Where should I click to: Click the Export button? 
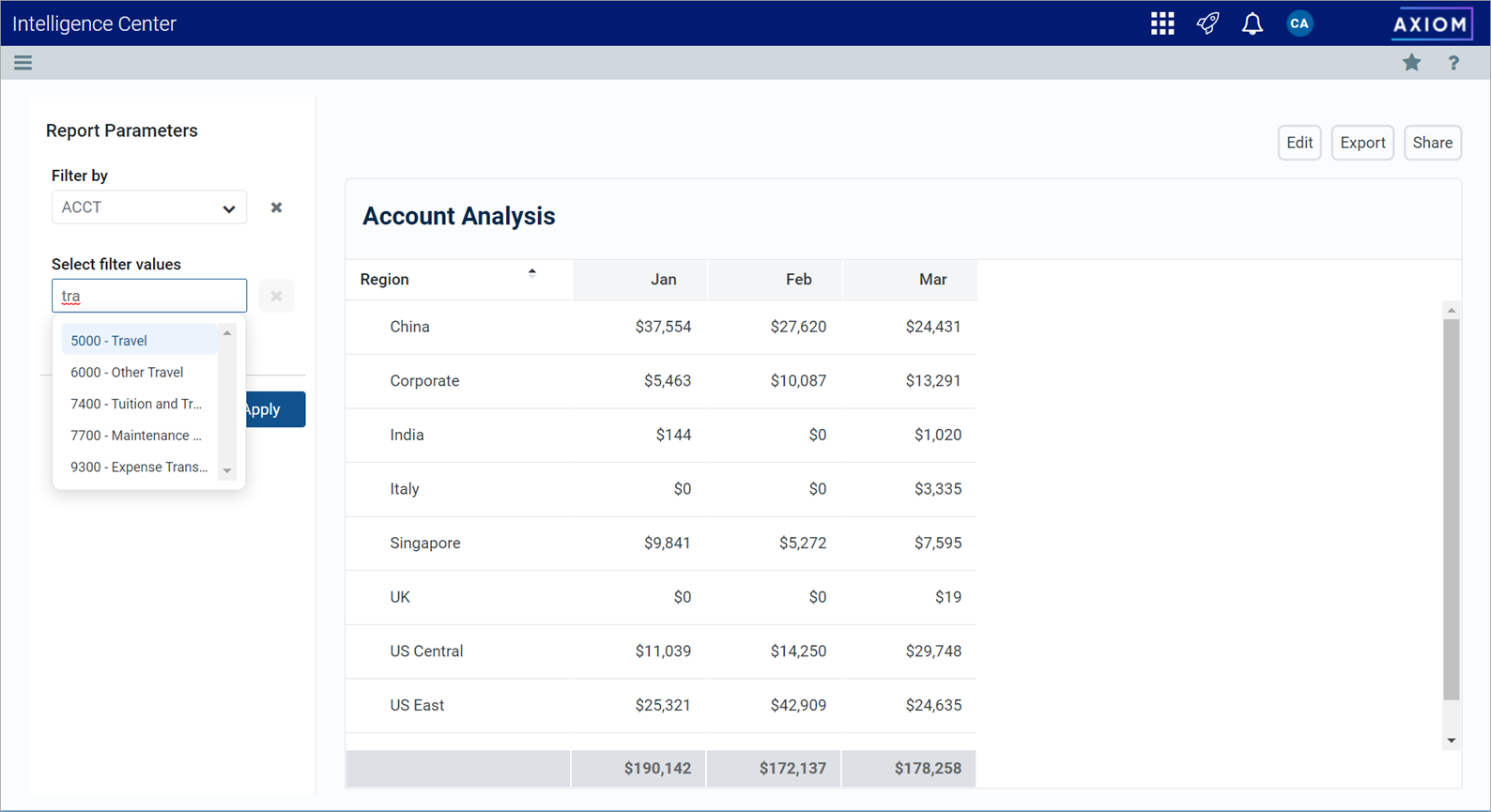click(1362, 143)
